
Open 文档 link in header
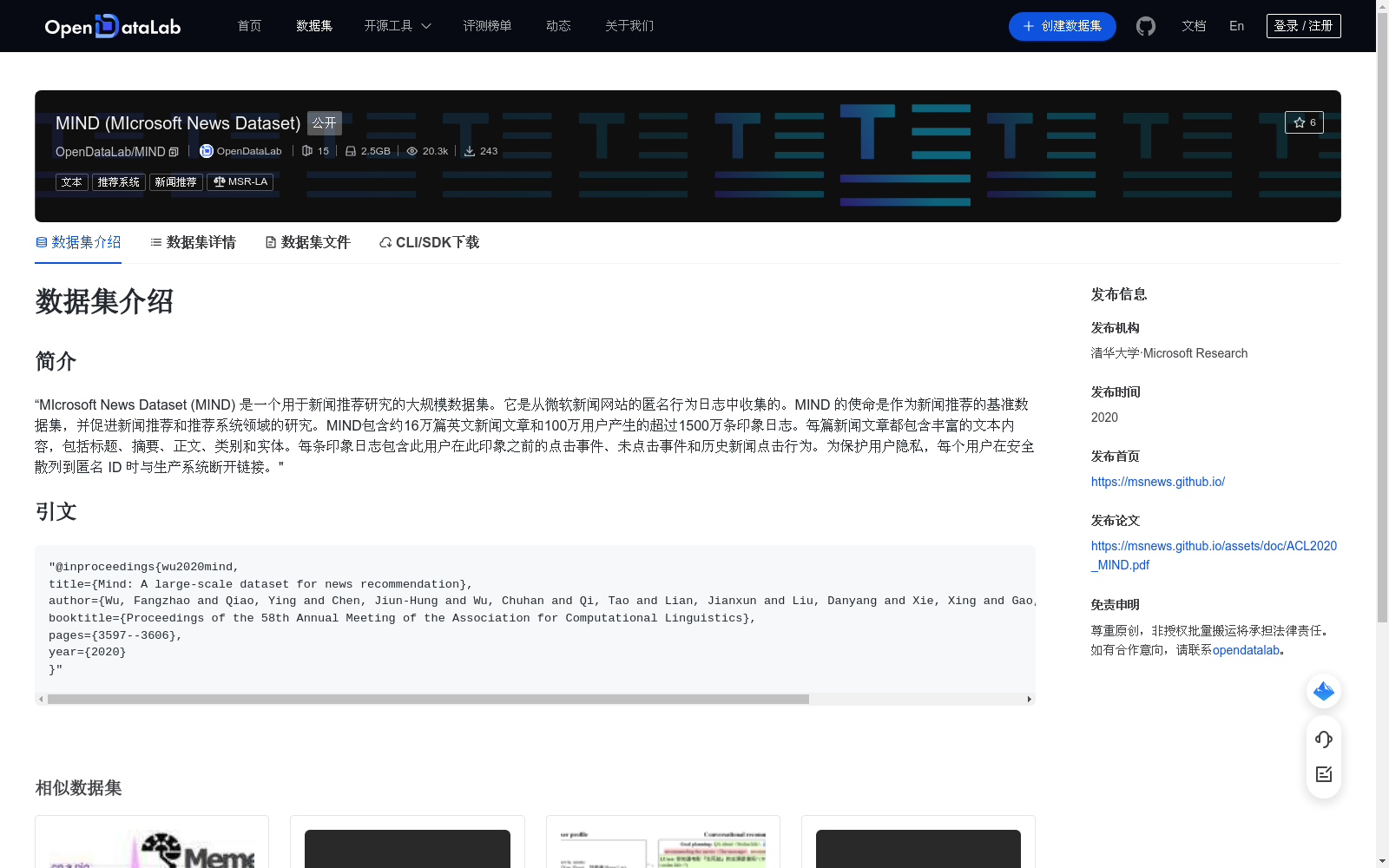coord(1194,26)
